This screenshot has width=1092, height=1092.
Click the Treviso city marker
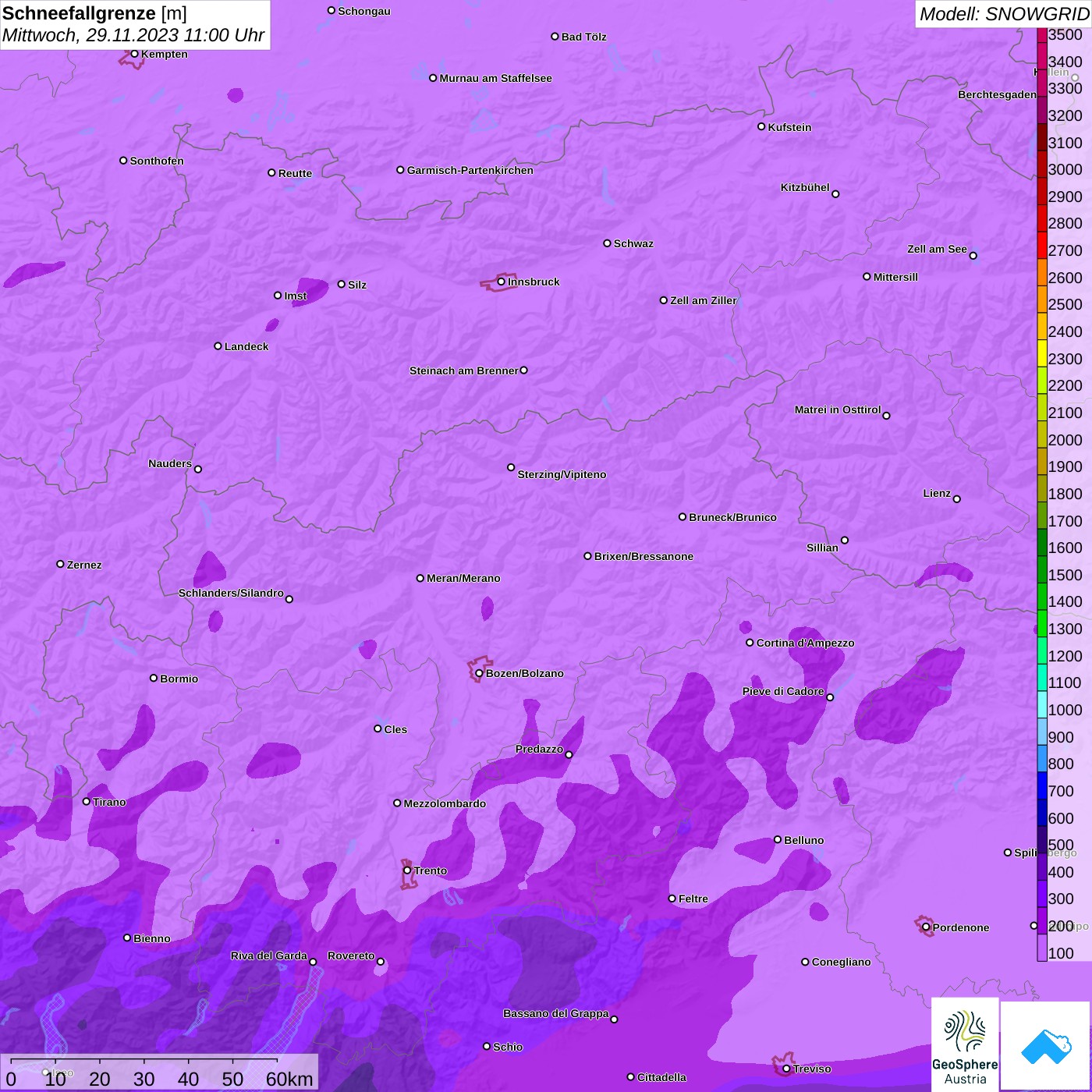coord(786,1069)
